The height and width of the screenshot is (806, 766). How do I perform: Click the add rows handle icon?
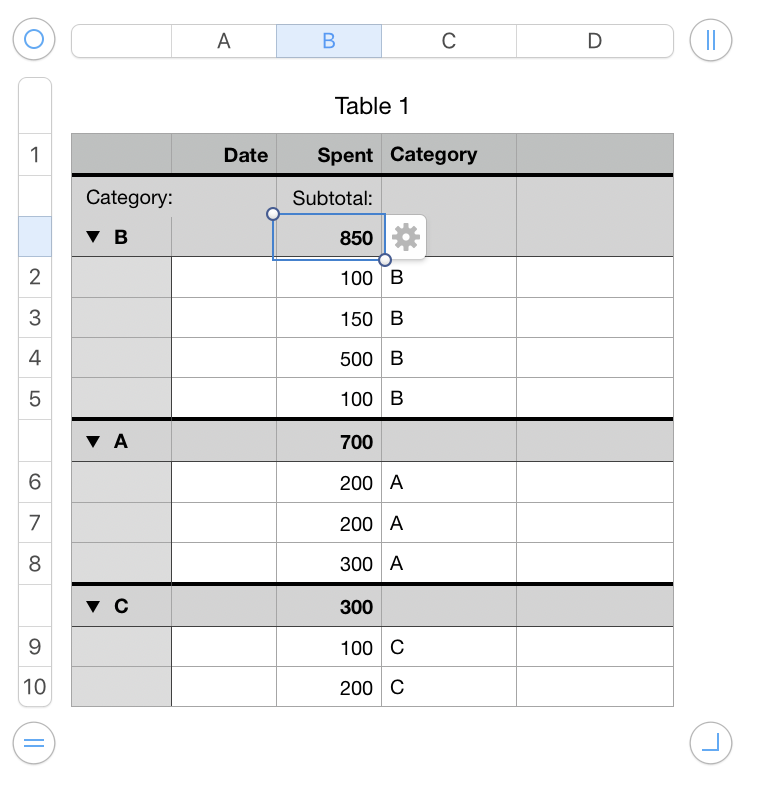[34, 743]
